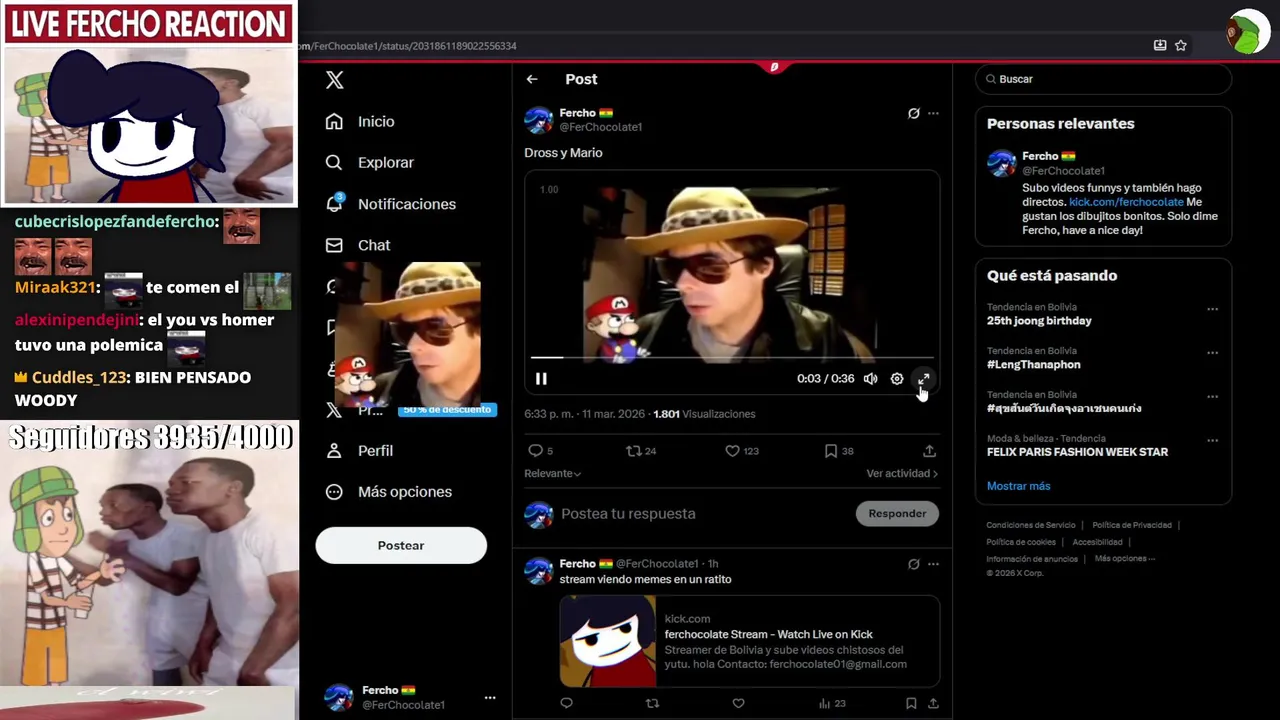1280x720 pixels.
Task: Open Perfil page
Action: (359, 451)
